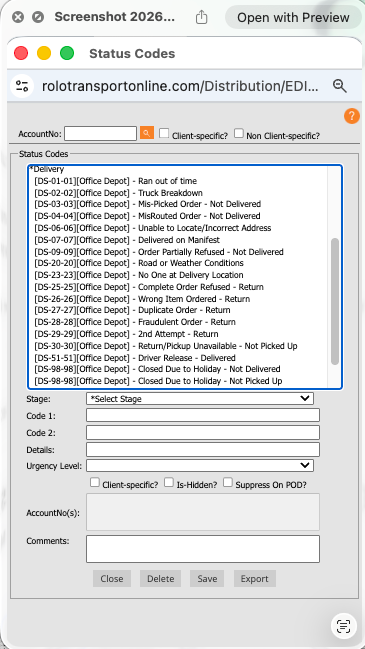Click Open with Preview button

point(293,17)
